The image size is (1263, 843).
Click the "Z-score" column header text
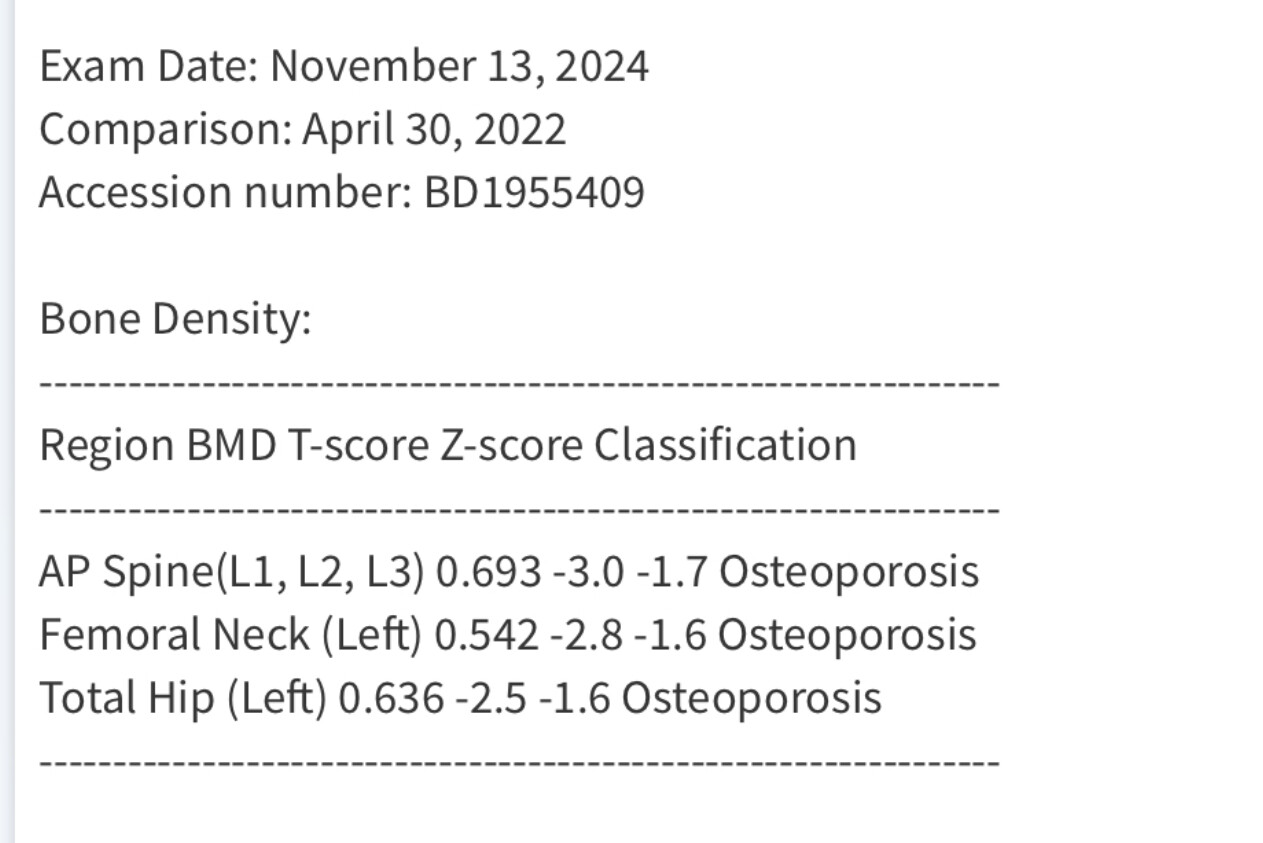tap(511, 446)
